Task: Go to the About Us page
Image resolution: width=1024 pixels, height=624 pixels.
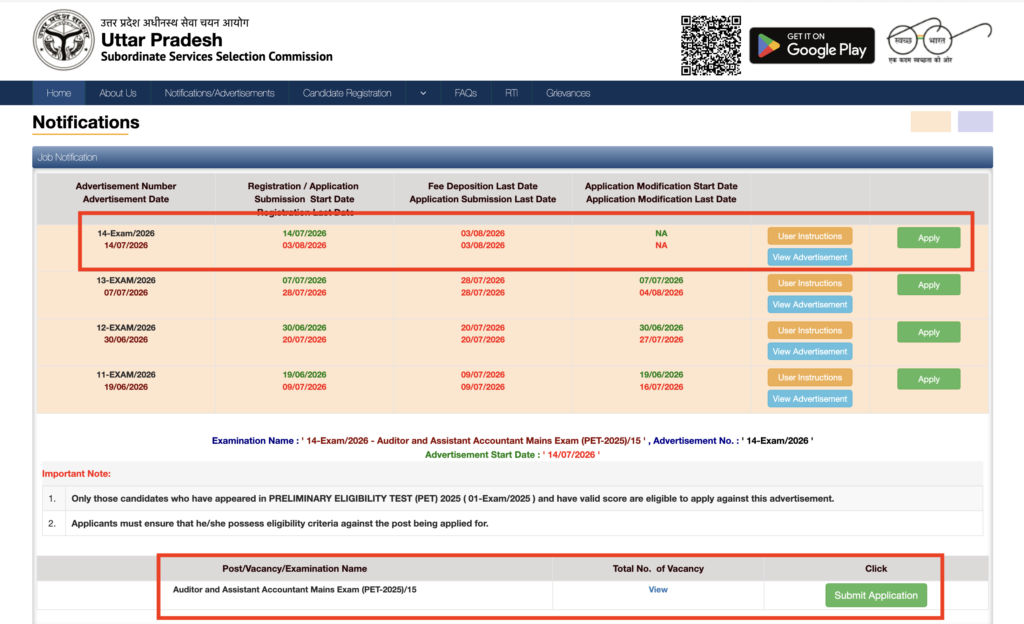Action: [118, 93]
